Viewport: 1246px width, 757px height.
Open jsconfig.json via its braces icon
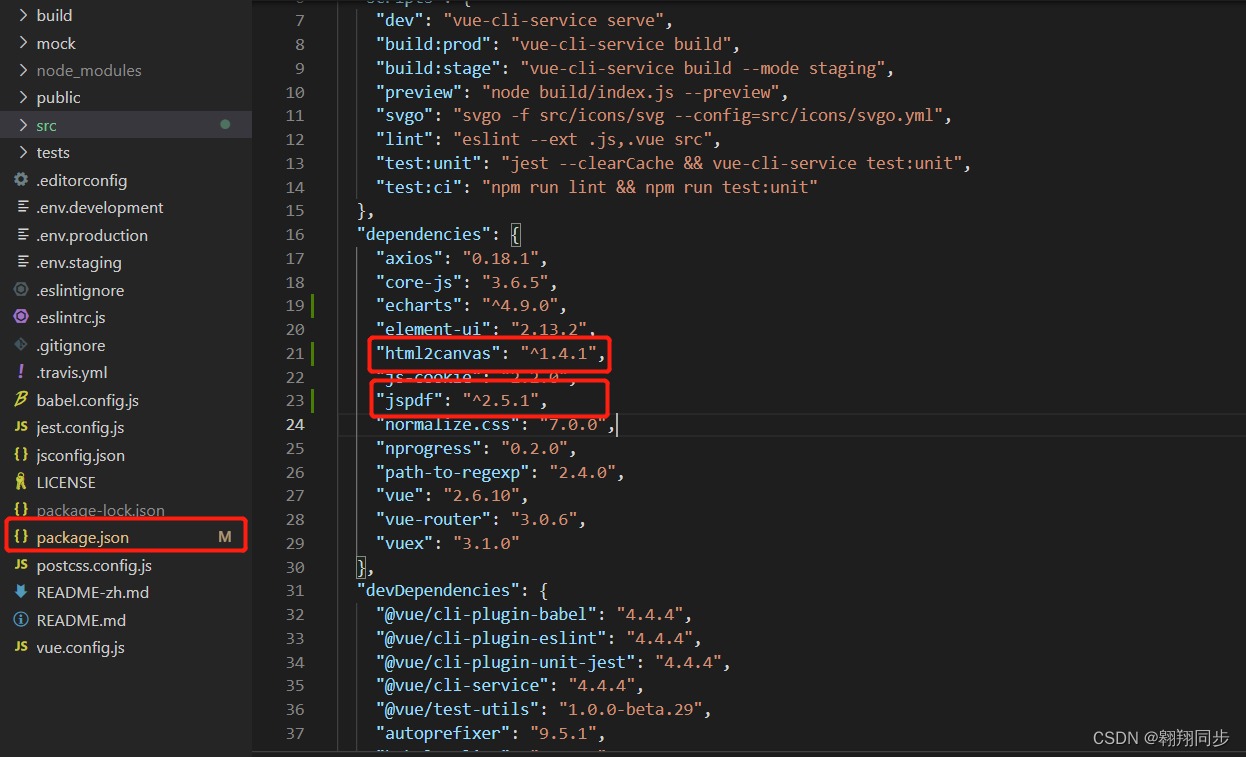22,454
